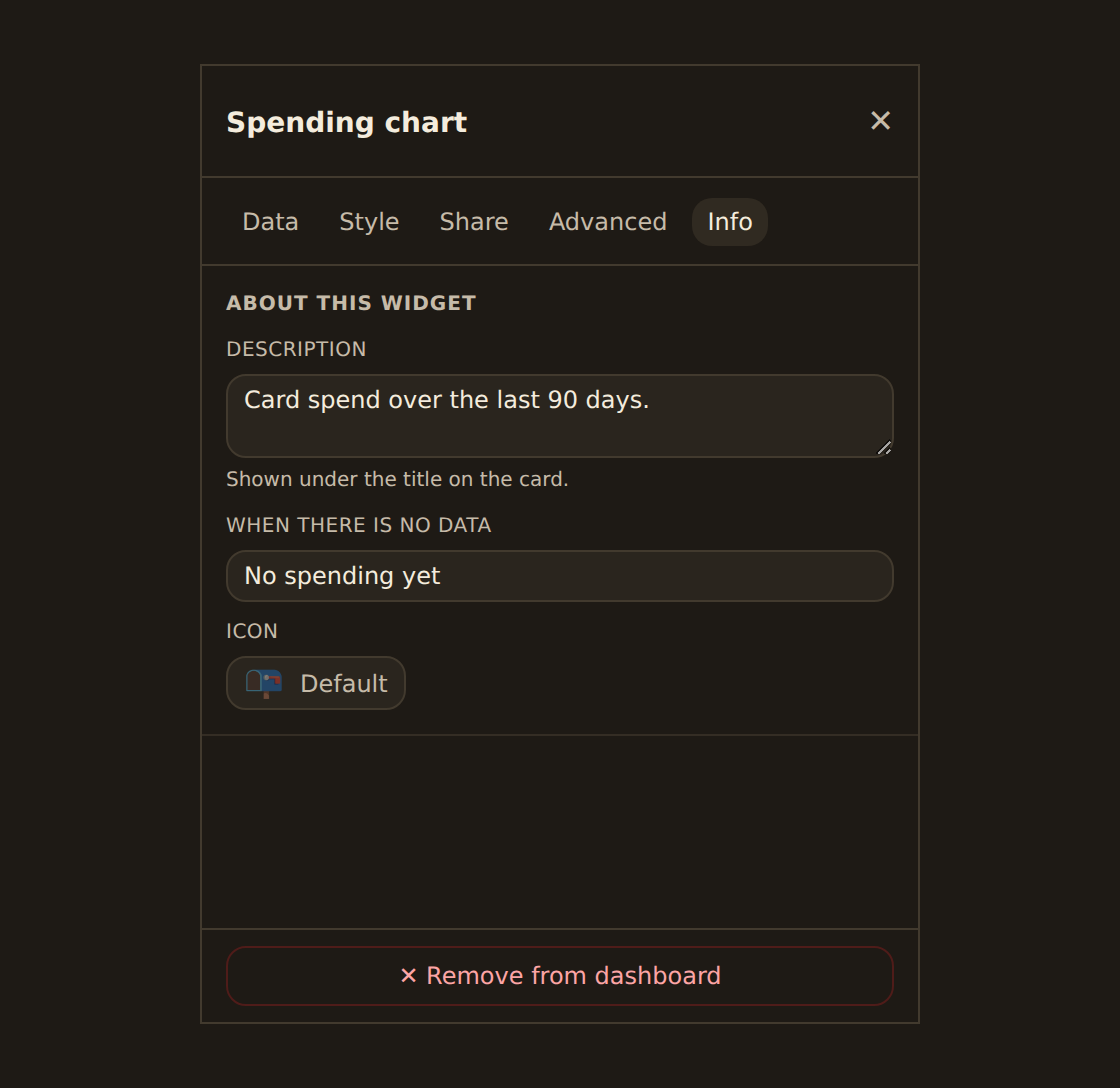Grab the description resize handle
The width and height of the screenshot is (1120, 1088).
884,448
